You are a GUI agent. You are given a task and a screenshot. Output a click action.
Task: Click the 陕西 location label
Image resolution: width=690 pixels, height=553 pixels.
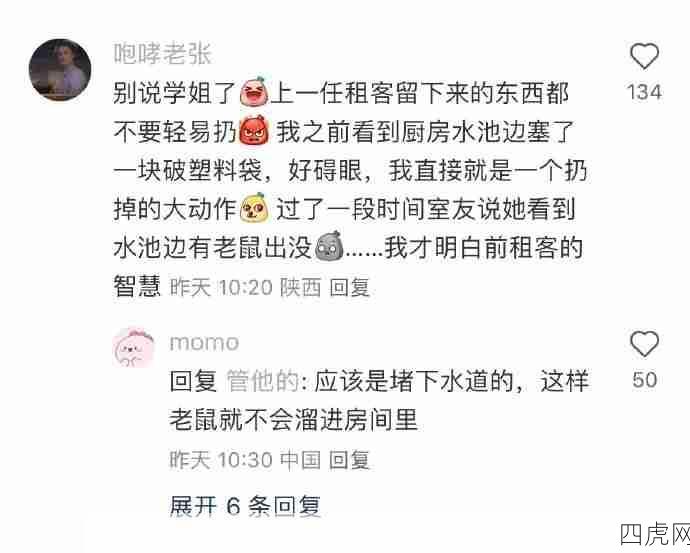point(301,287)
